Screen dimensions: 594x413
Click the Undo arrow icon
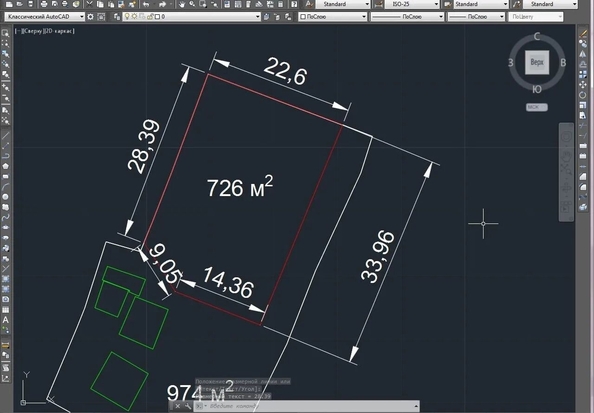[145, 4]
